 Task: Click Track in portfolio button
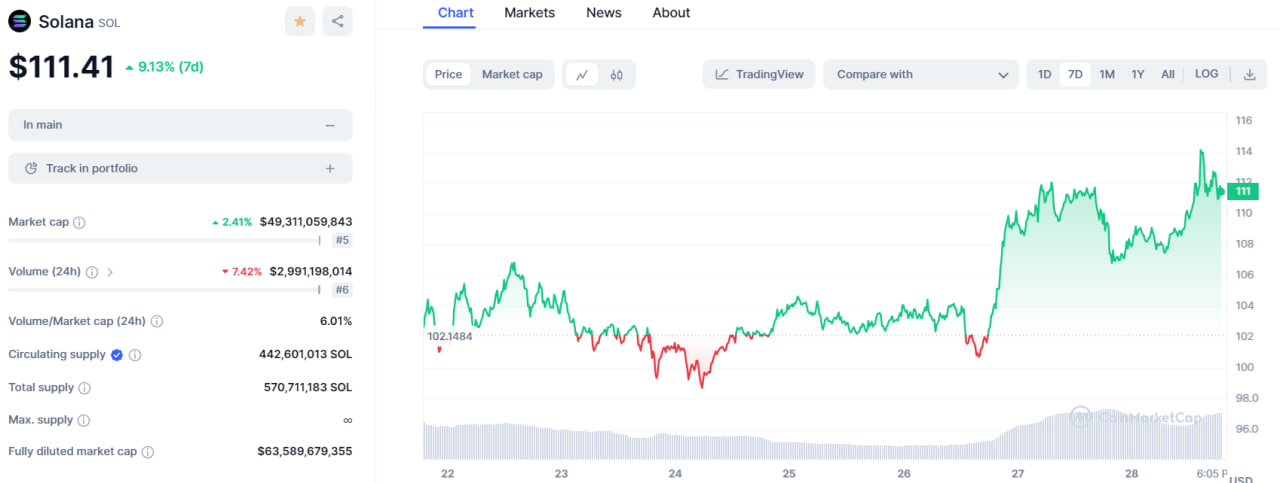pyautogui.click(x=180, y=169)
